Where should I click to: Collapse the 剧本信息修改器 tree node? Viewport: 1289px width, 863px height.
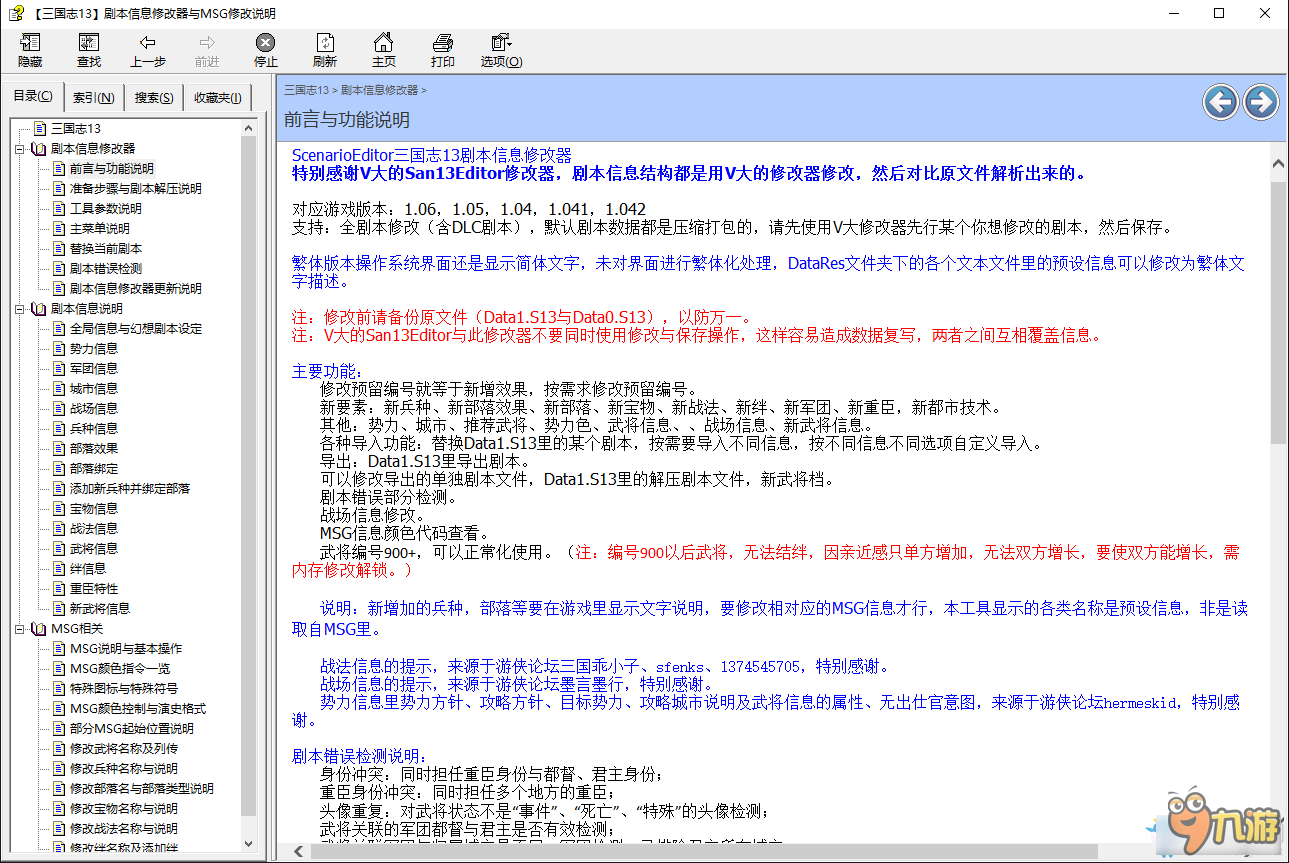[x=19, y=149]
